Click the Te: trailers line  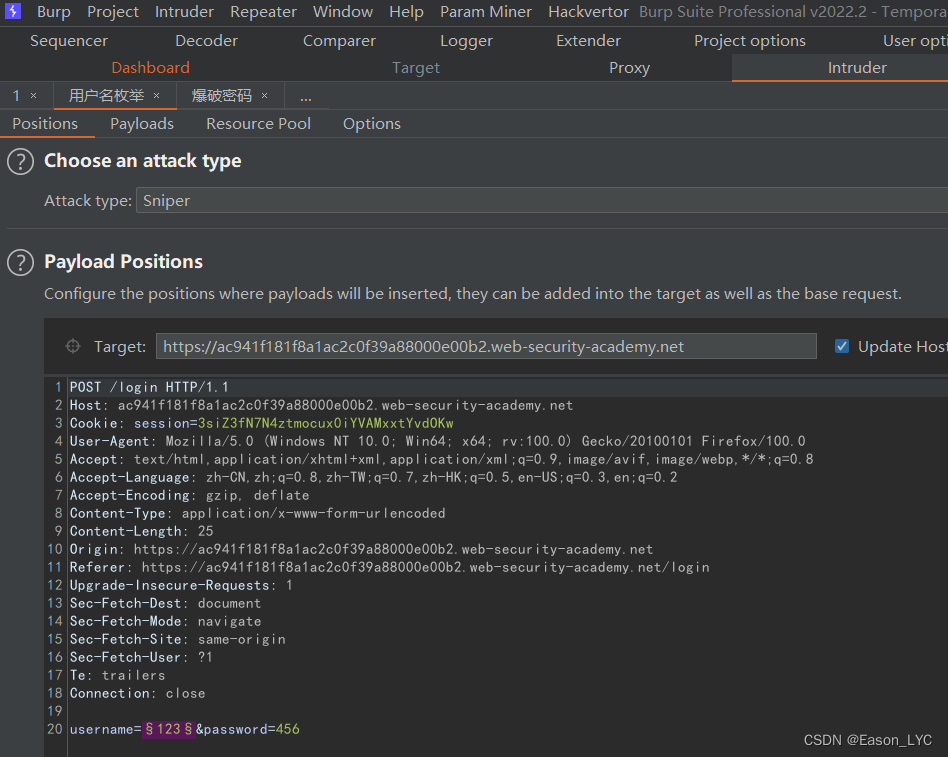[117, 675]
